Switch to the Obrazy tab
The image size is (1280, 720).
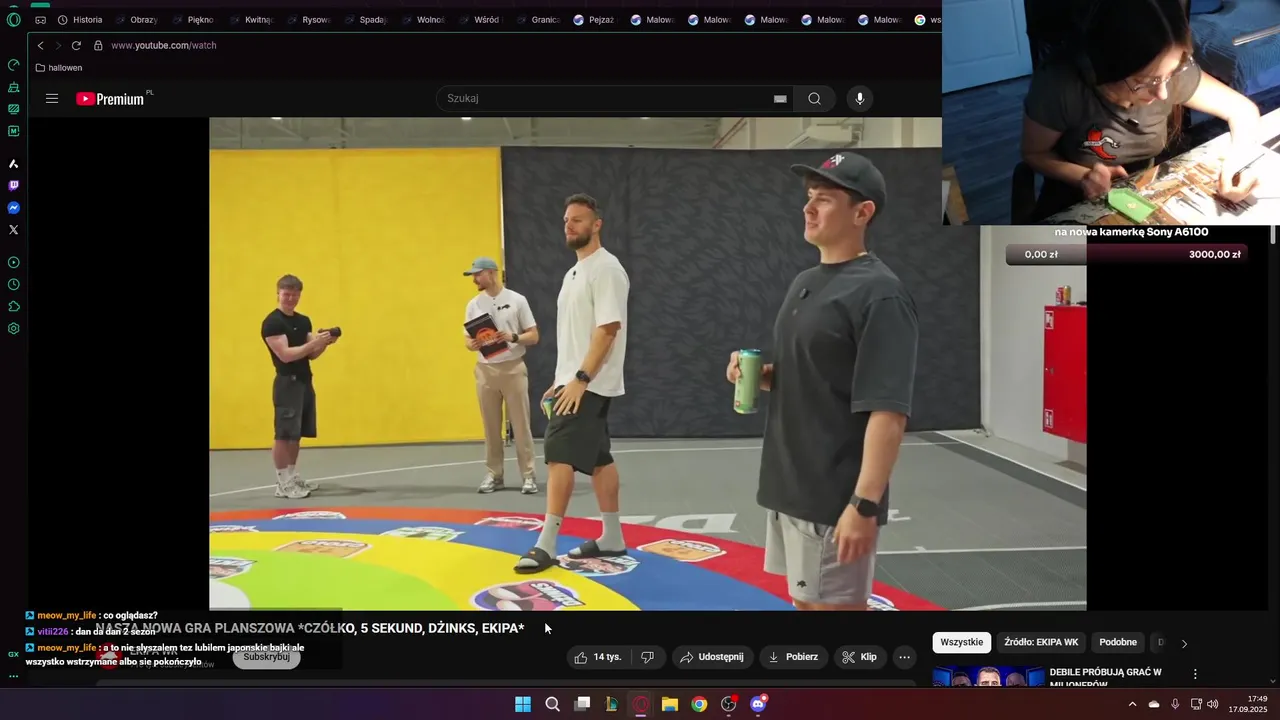click(x=136, y=20)
